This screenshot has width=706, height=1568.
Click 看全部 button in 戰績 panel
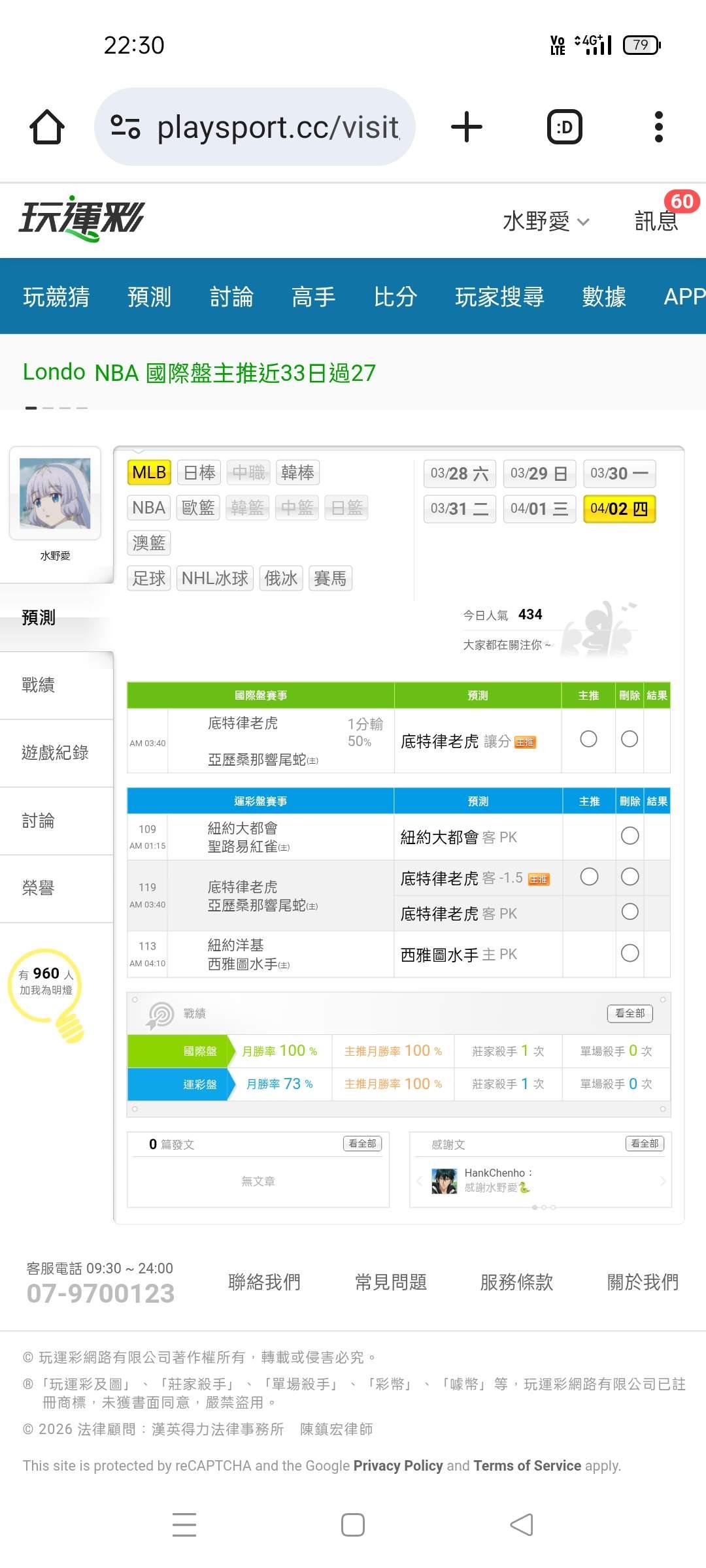tap(630, 1013)
